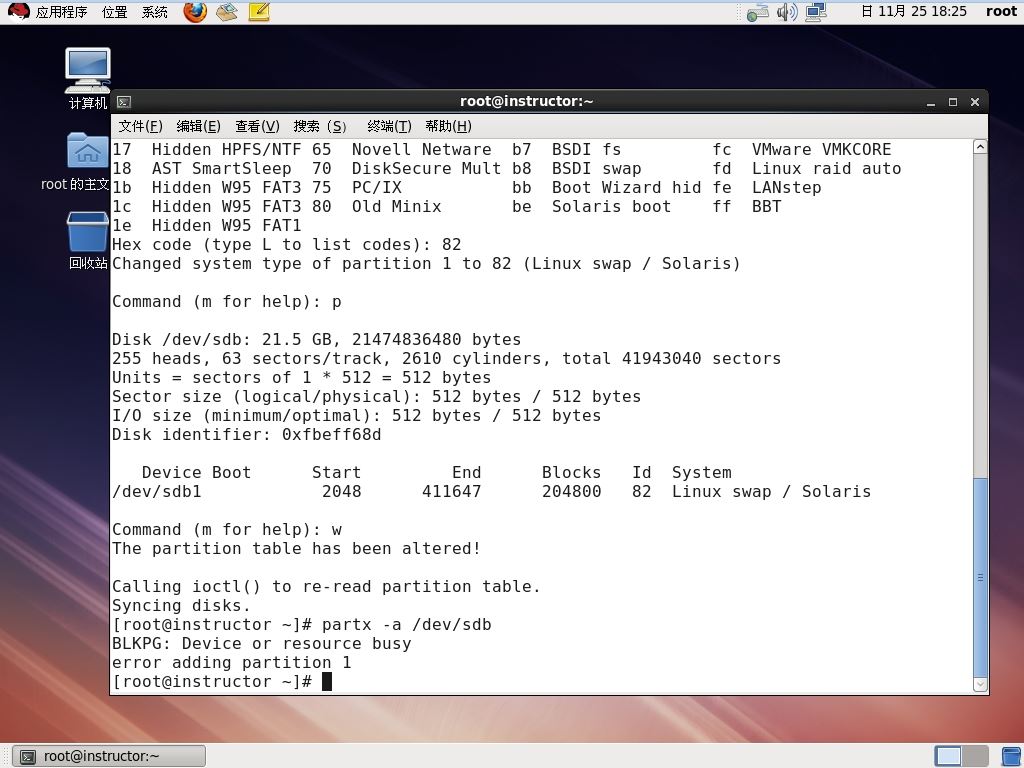Image resolution: width=1024 pixels, height=768 pixels.
Task: Open the terminal 文件(F) menu
Action: [140, 126]
